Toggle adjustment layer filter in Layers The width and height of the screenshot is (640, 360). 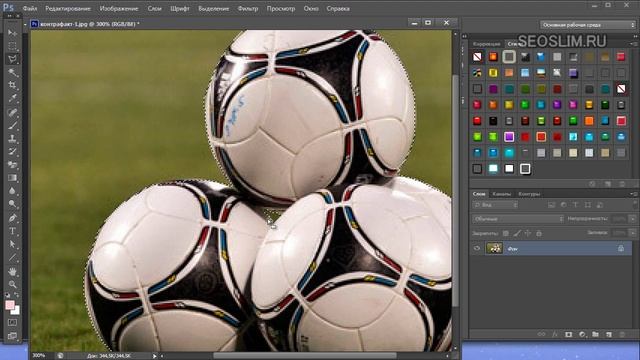tap(564, 205)
